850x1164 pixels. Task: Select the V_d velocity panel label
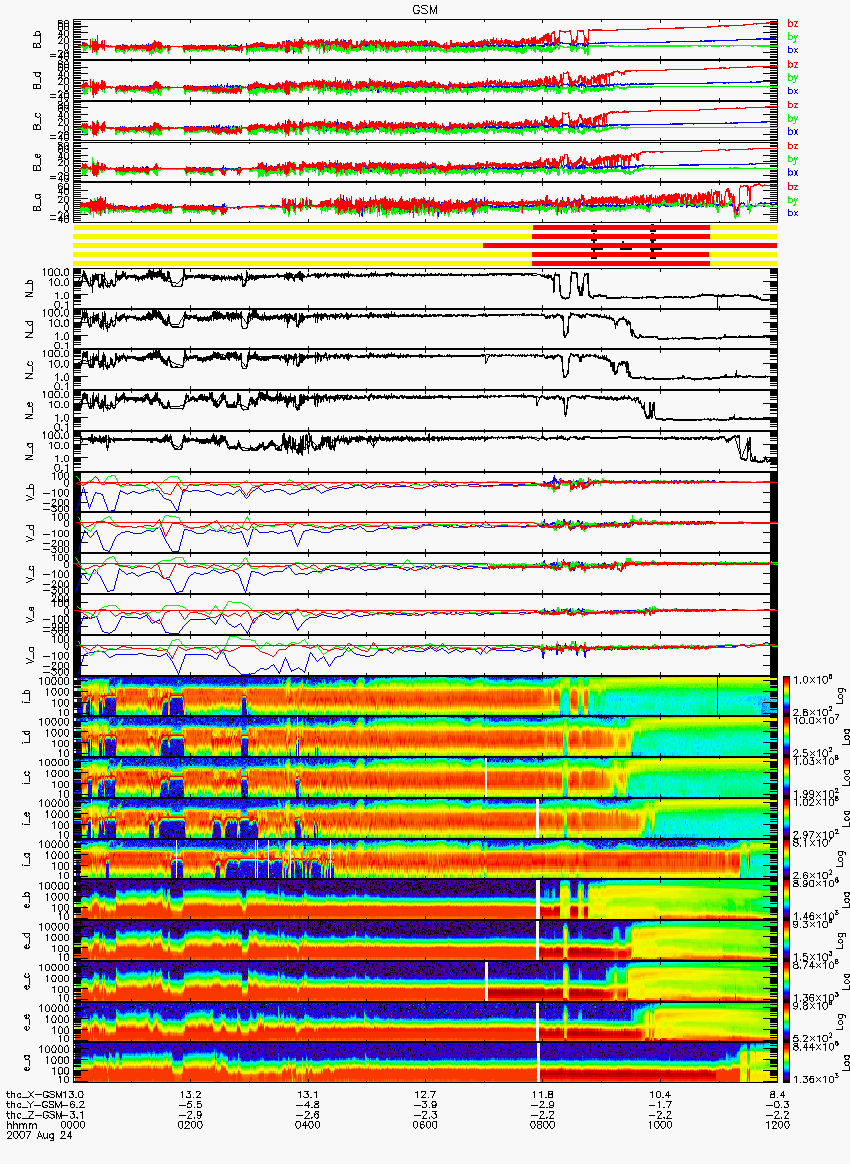pos(30,531)
